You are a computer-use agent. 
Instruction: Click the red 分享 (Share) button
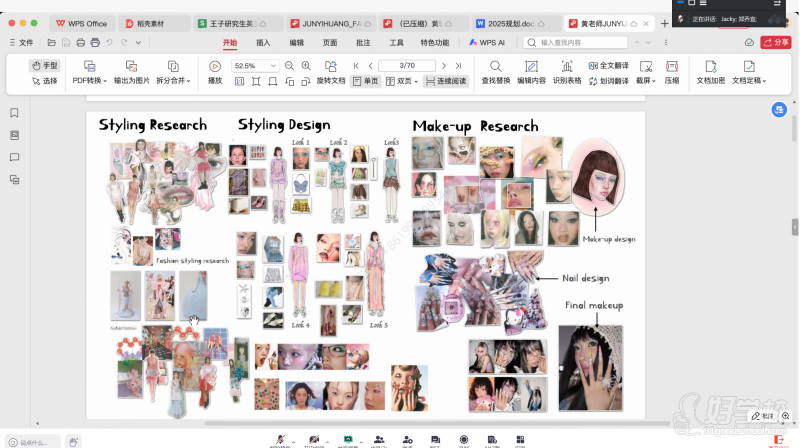point(775,43)
